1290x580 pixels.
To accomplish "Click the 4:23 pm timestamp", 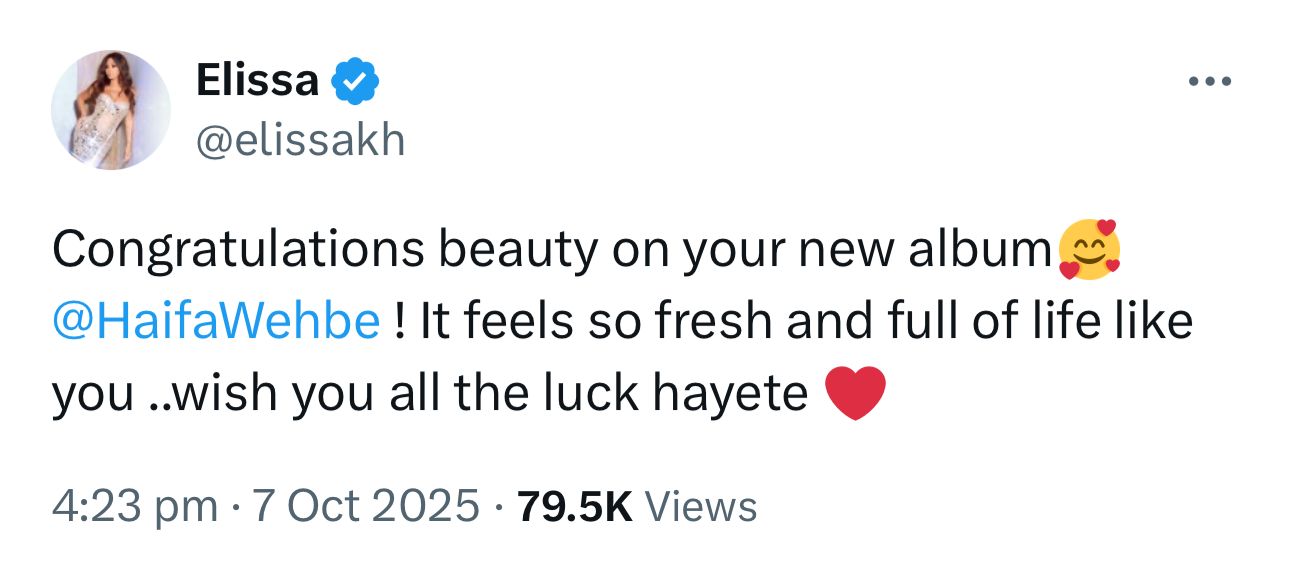I will pos(134,507).
